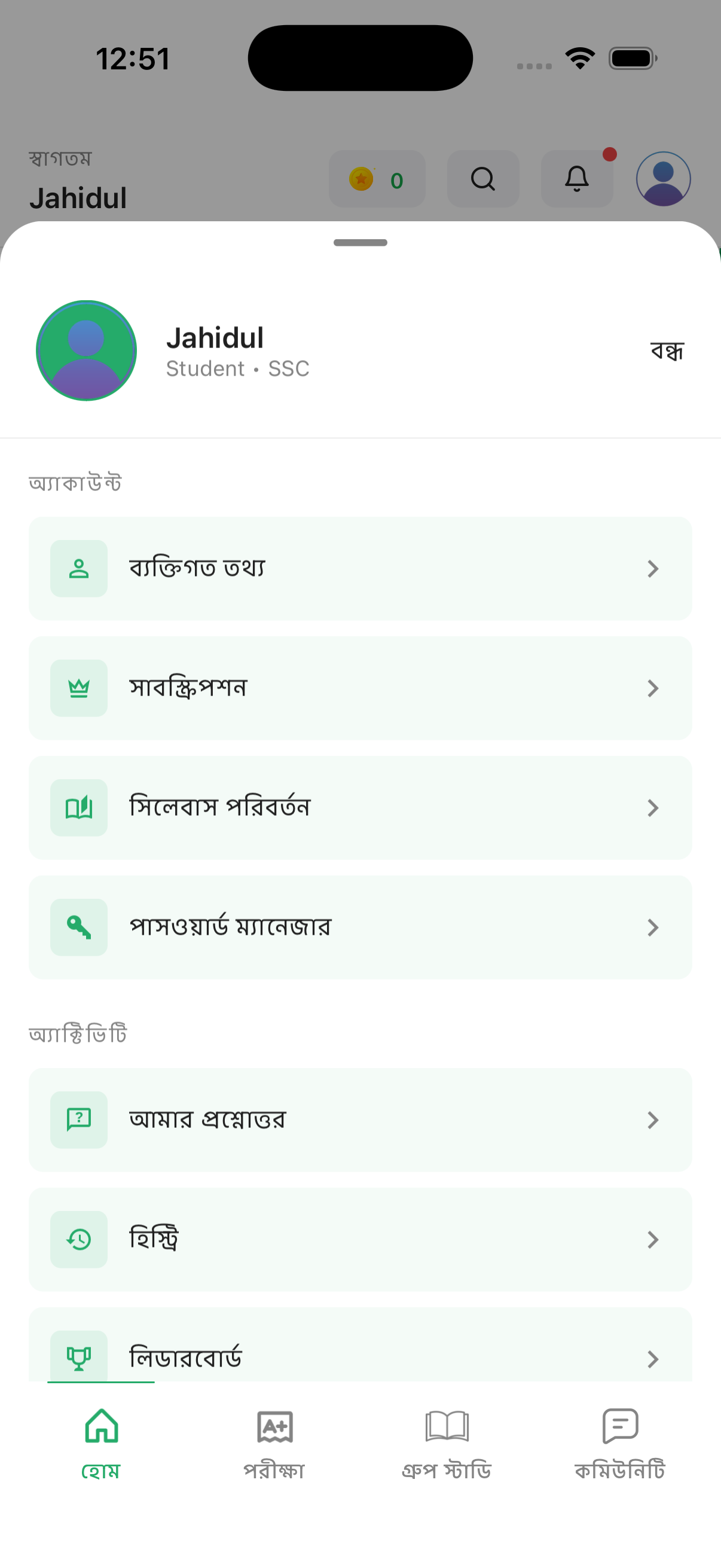Tap the open book icon for সিলেবাস পরিবর্তন
This screenshot has width=721, height=1568.
coord(79,808)
